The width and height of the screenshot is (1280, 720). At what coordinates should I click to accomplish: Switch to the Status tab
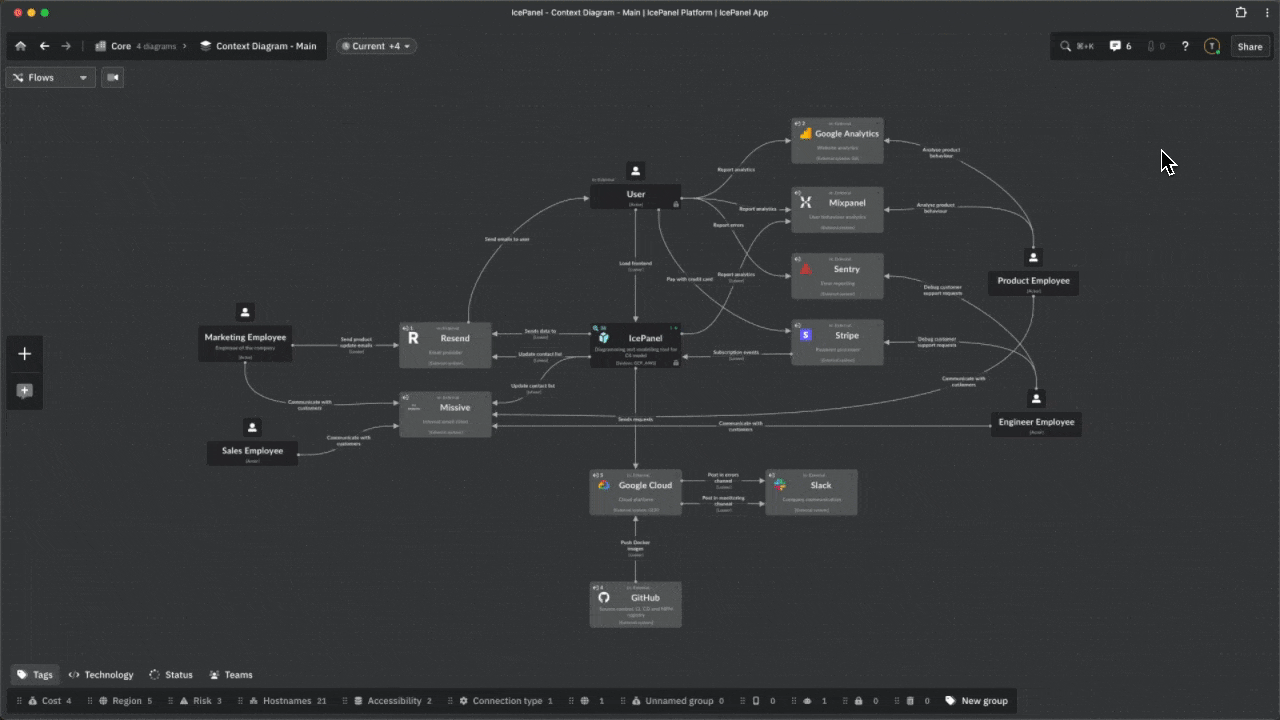[x=171, y=675]
